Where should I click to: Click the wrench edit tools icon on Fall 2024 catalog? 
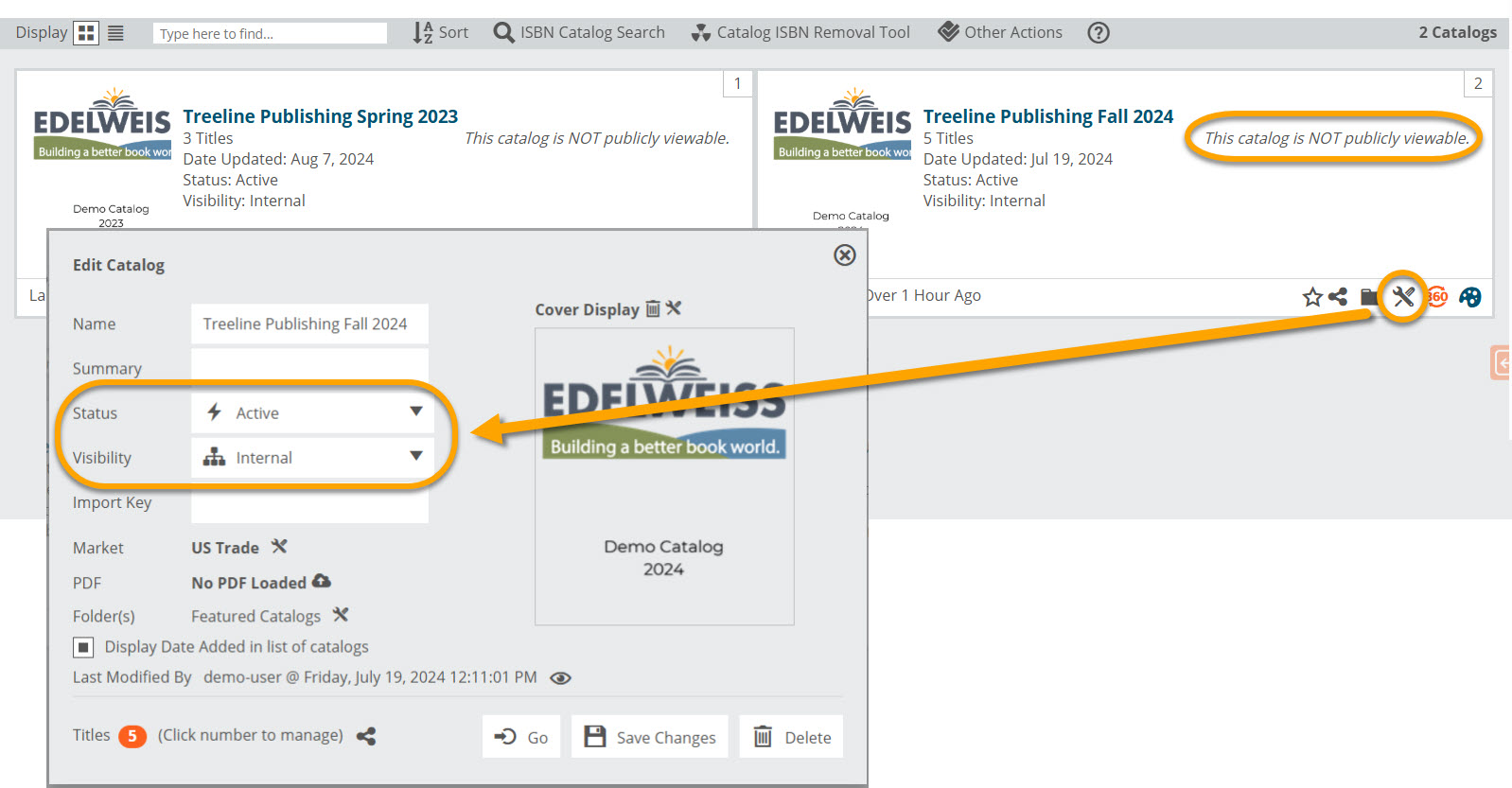point(1402,297)
